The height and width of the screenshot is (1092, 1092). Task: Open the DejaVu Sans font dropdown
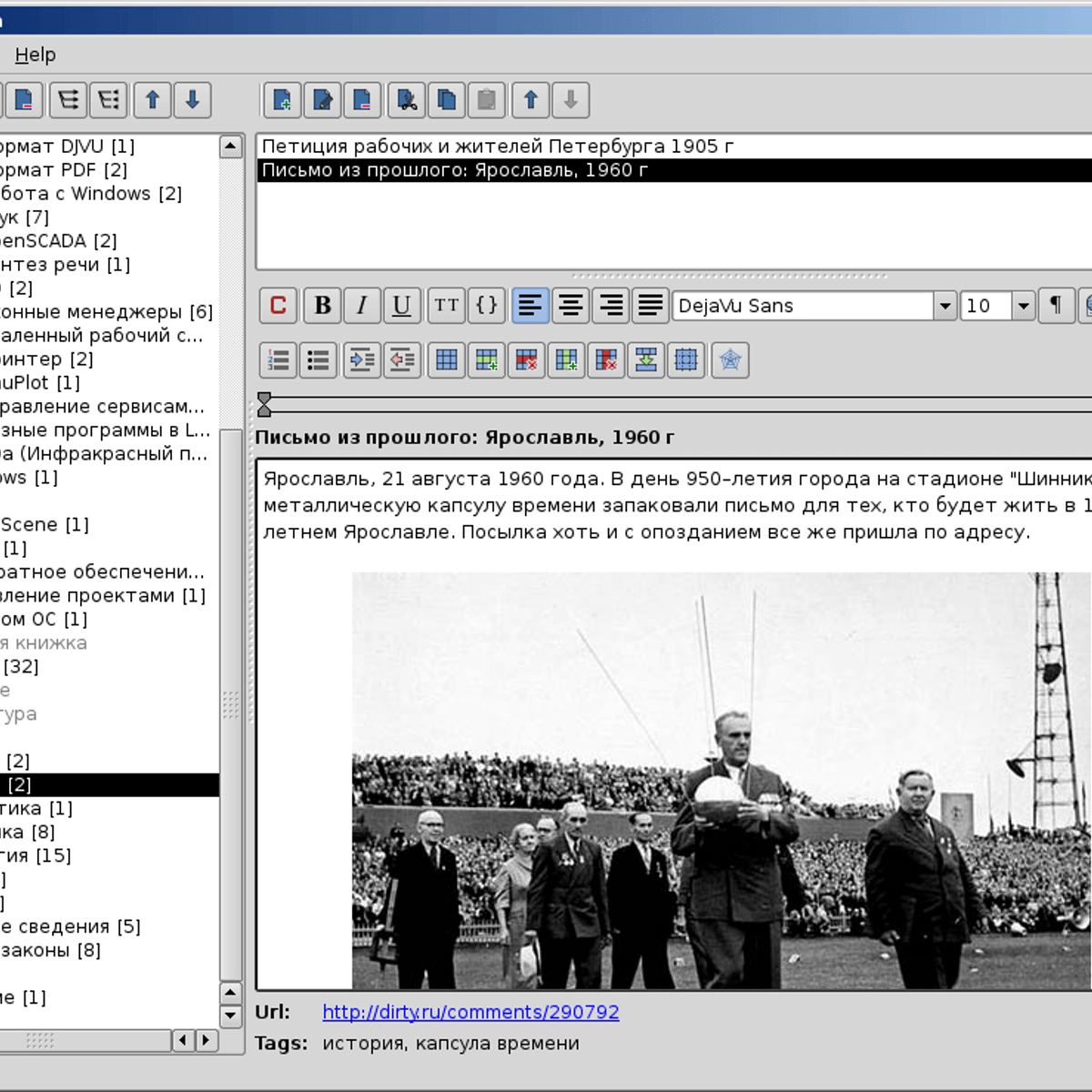[945, 306]
